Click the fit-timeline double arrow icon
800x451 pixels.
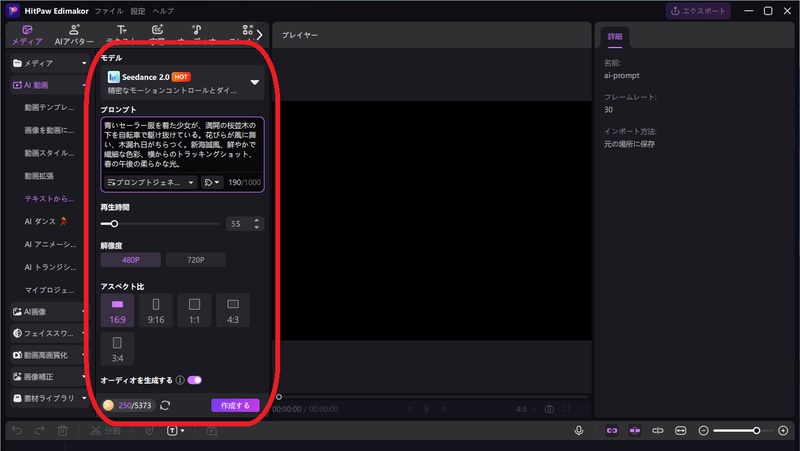[x=681, y=431]
